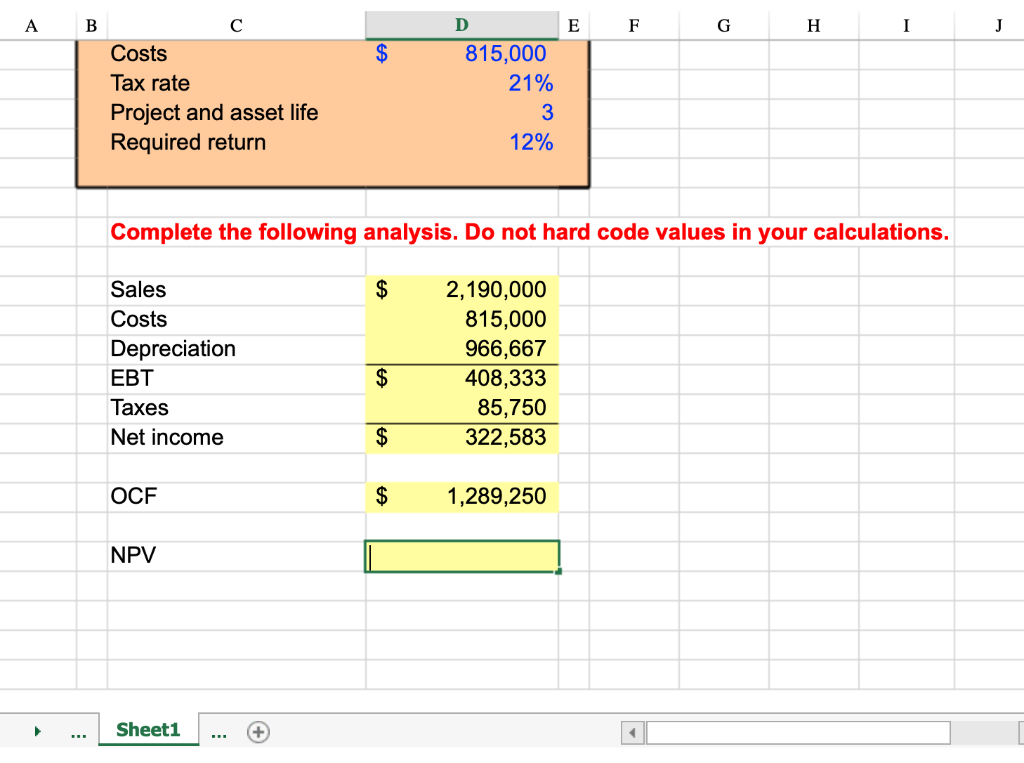Select column F header
This screenshot has height=763, width=1024.
633,25
